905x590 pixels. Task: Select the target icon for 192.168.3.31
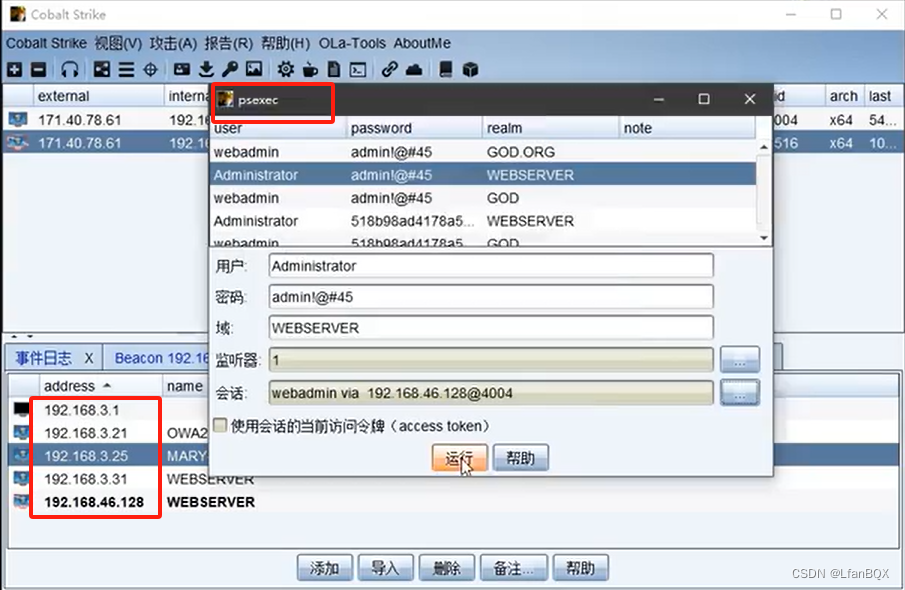point(21,479)
